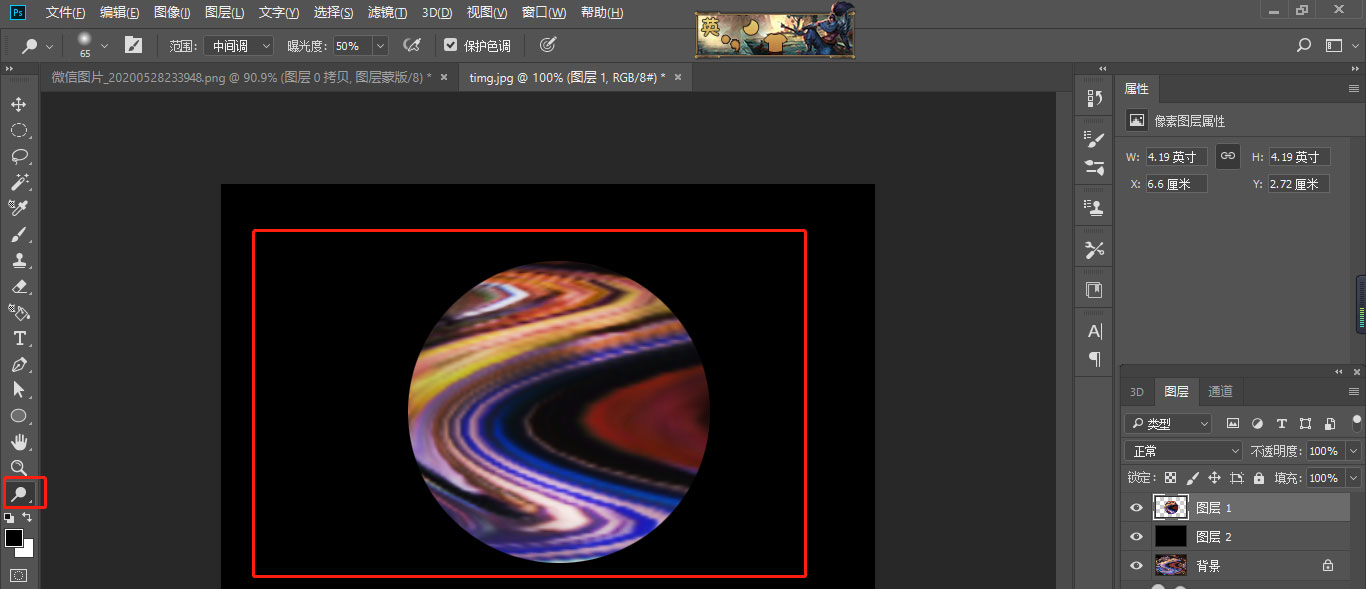This screenshot has width=1366, height=589.
Task: Switch to the 3D panel tab
Action: click(1137, 391)
